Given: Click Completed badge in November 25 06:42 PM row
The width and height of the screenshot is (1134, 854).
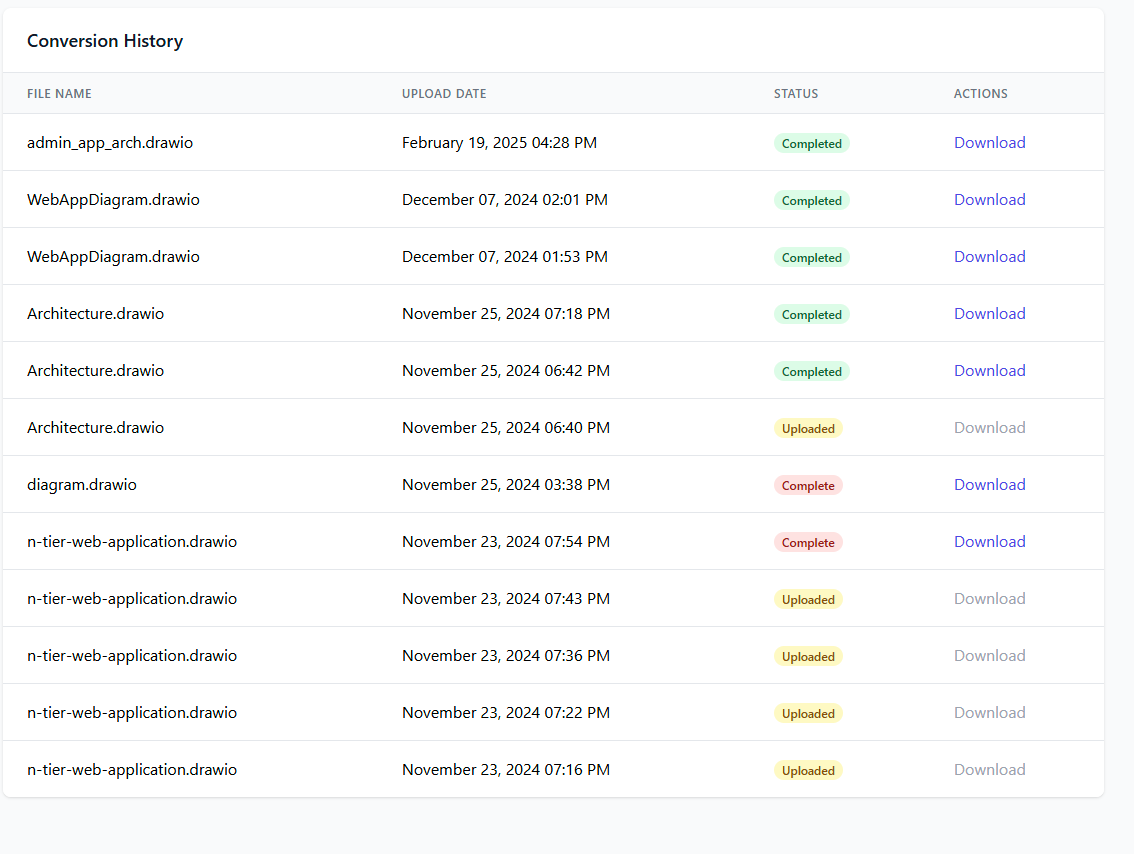Looking at the screenshot, I should pos(811,372).
